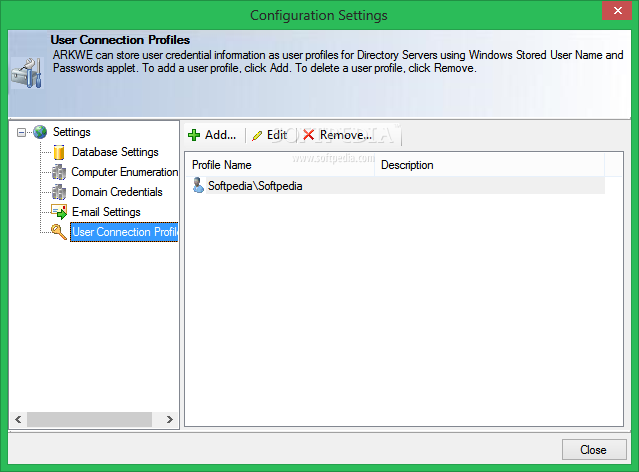Click the toolbox icon in the header banner
This screenshot has height=472, width=639.
click(27, 73)
